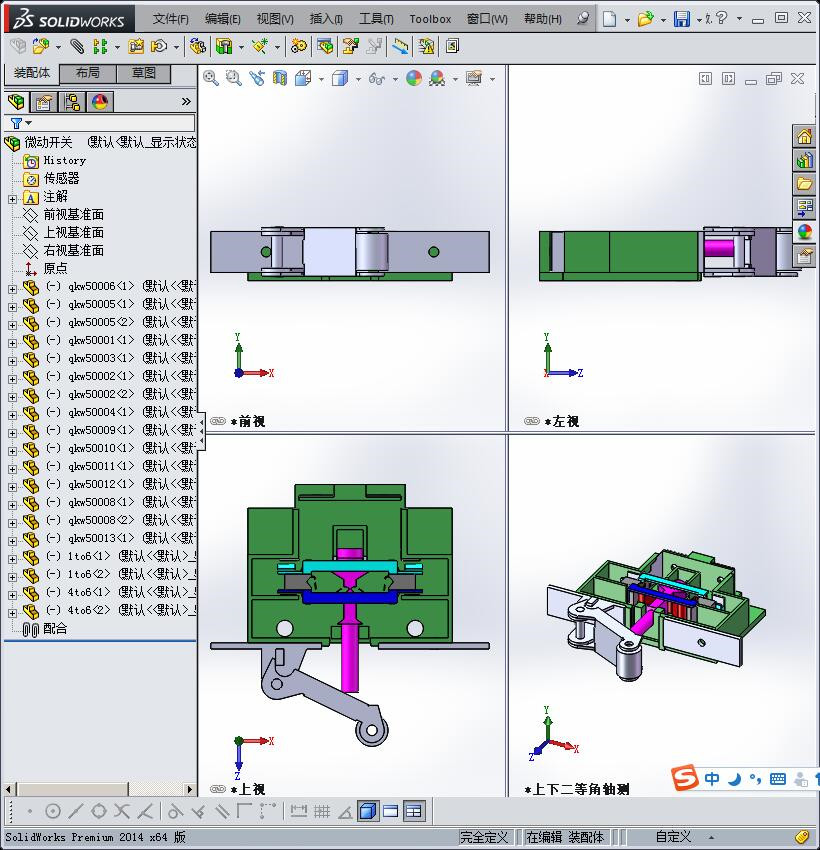Click the Zoom to Fit magnifier icon

tap(211, 79)
